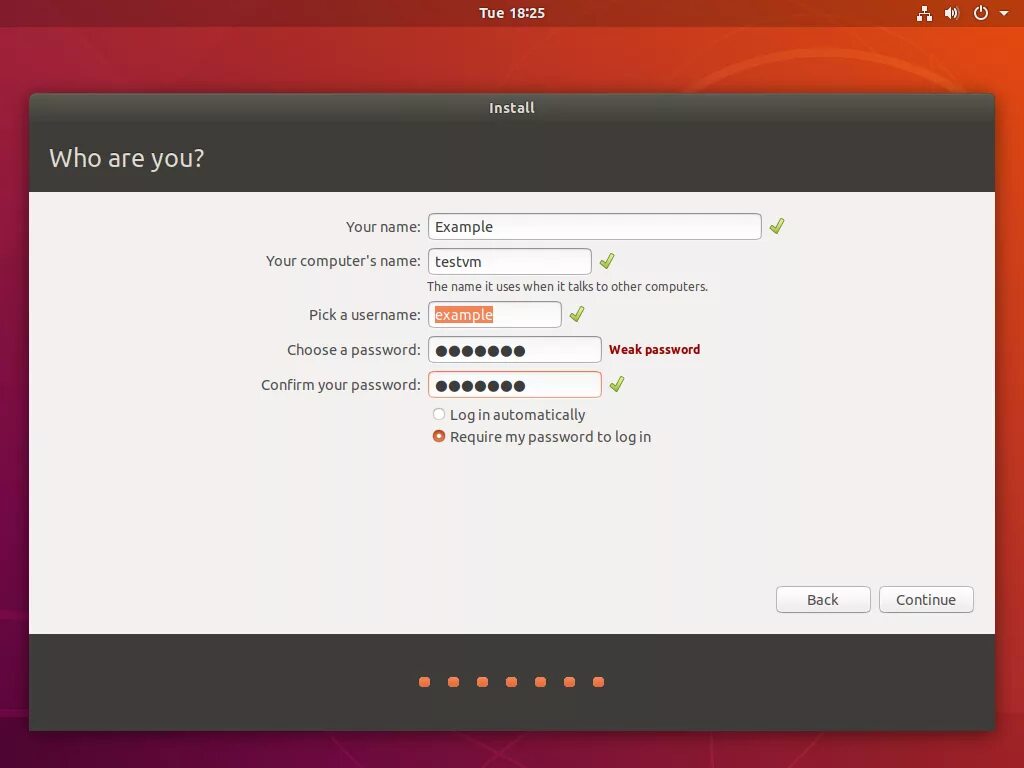The height and width of the screenshot is (768, 1024).
Task: Focus the Choose a password field
Action: click(515, 350)
